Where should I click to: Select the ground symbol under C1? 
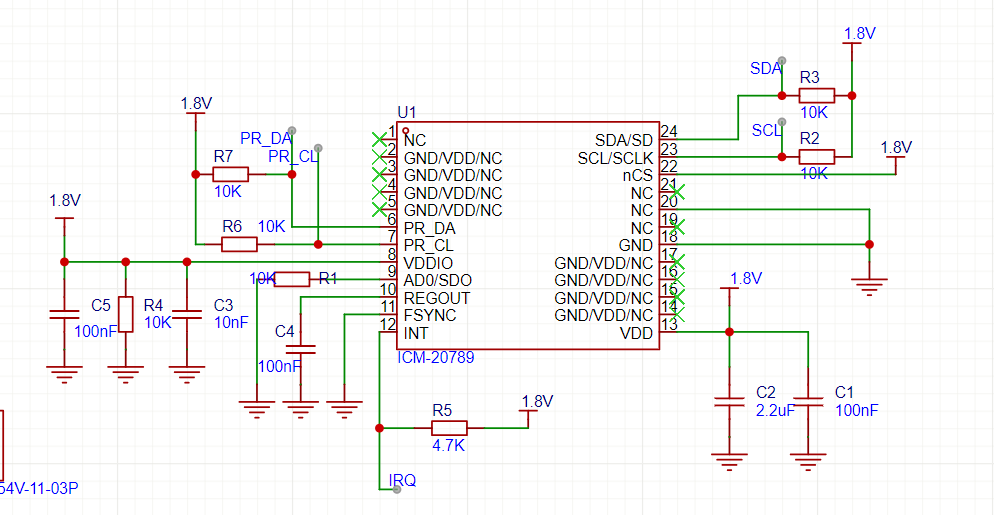click(808, 462)
